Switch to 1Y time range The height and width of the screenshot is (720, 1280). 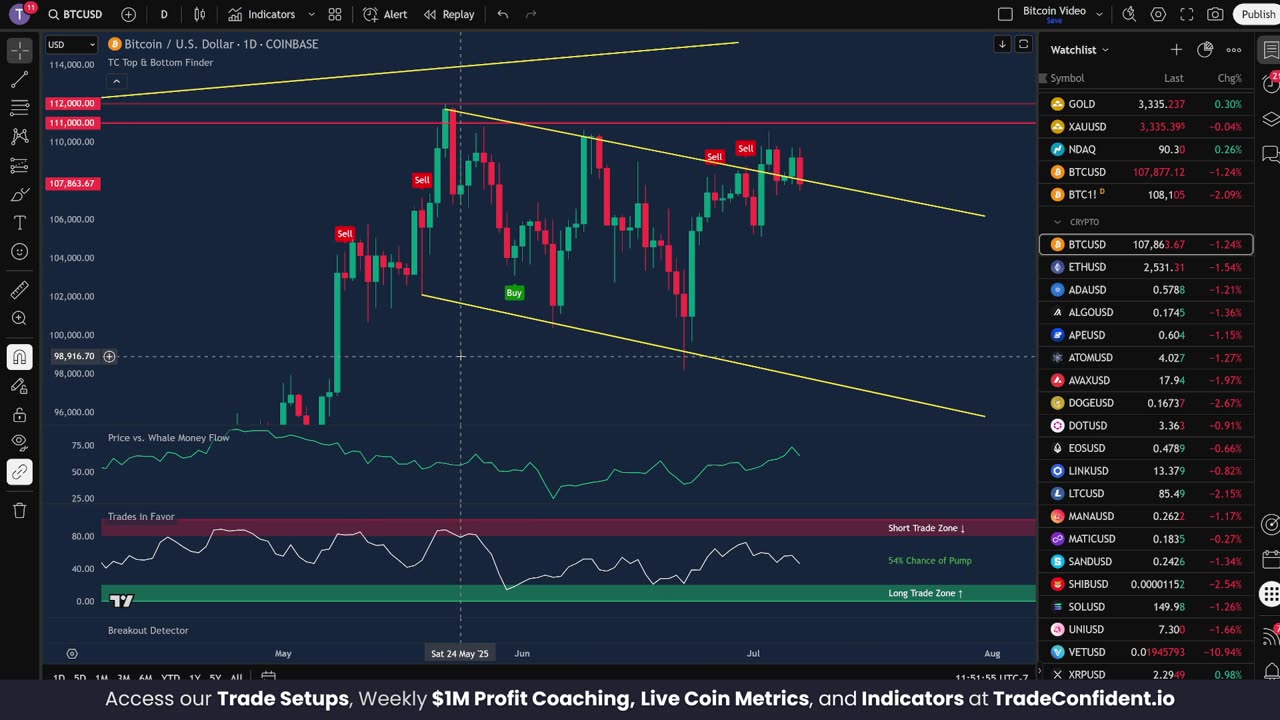(194, 678)
